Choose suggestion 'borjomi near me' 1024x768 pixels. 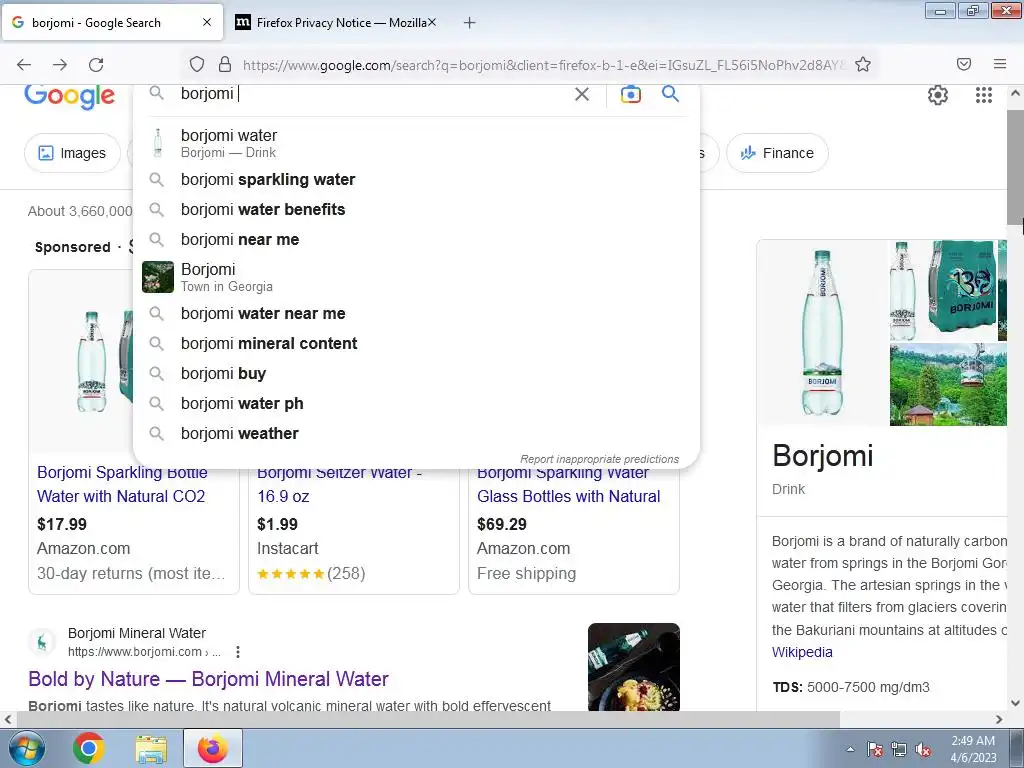(x=416, y=240)
